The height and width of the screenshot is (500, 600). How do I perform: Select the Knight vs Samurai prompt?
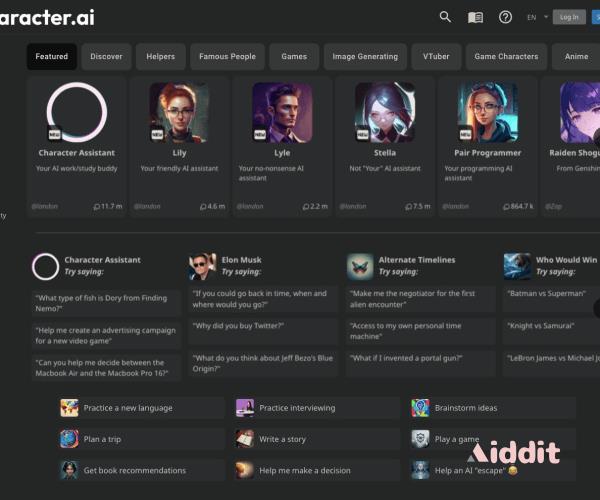point(551,331)
